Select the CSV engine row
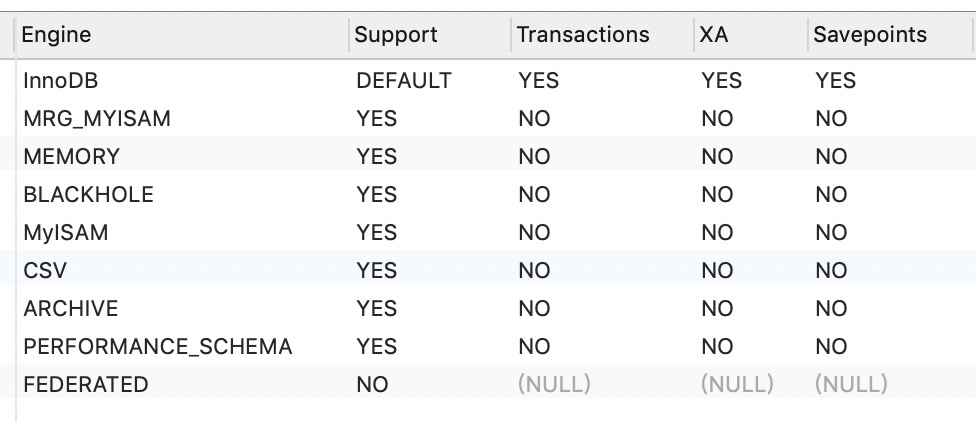The height and width of the screenshot is (422, 976). coord(45,271)
